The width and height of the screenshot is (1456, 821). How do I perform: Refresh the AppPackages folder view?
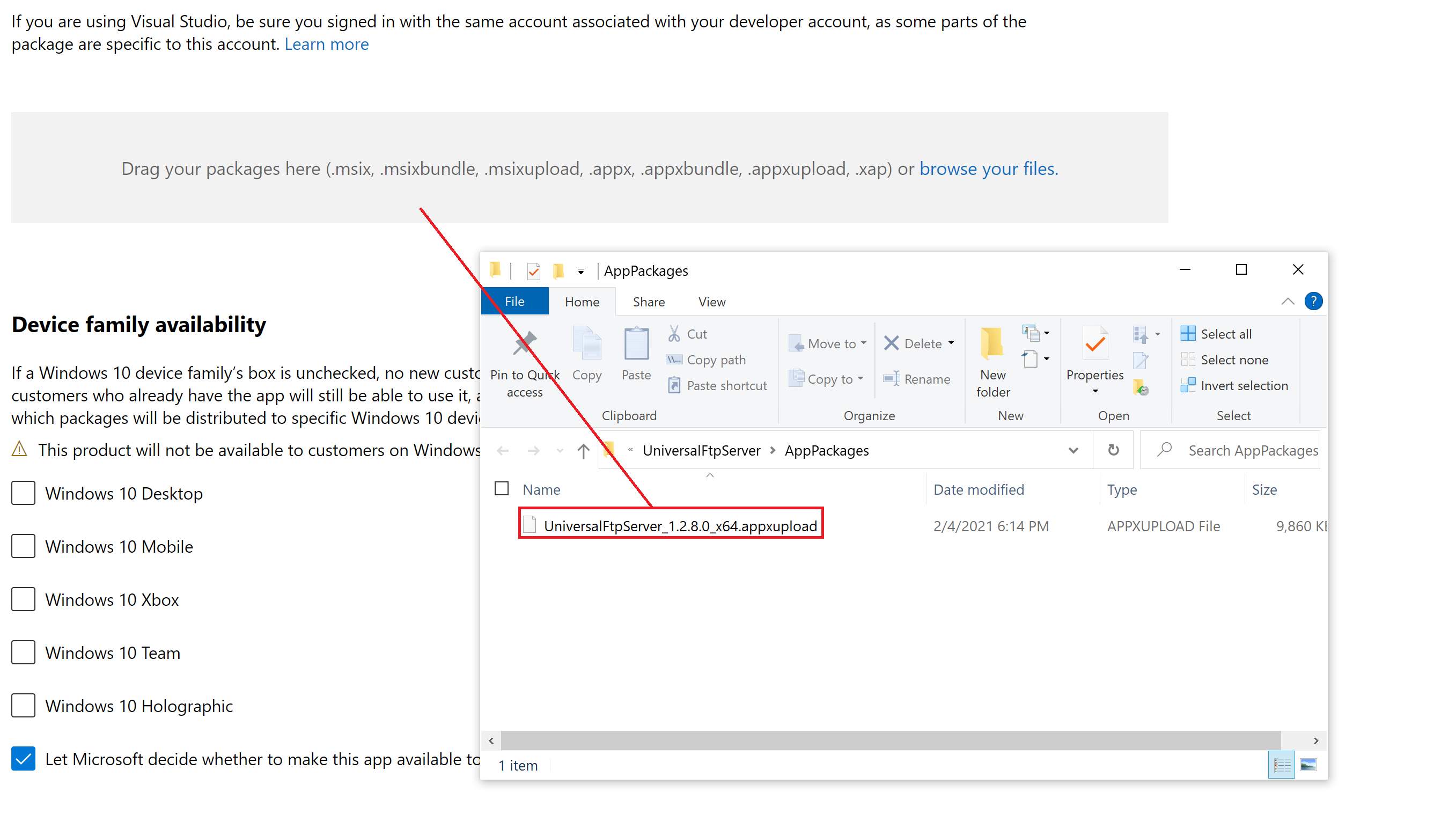tap(1113, 451)
